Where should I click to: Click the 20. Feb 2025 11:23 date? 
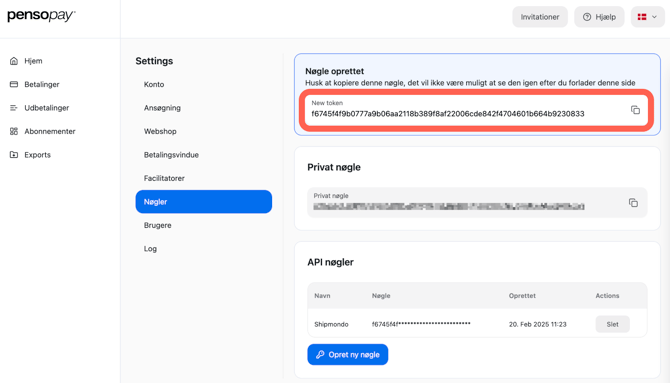pyautogui.click(x=538, y=324)
